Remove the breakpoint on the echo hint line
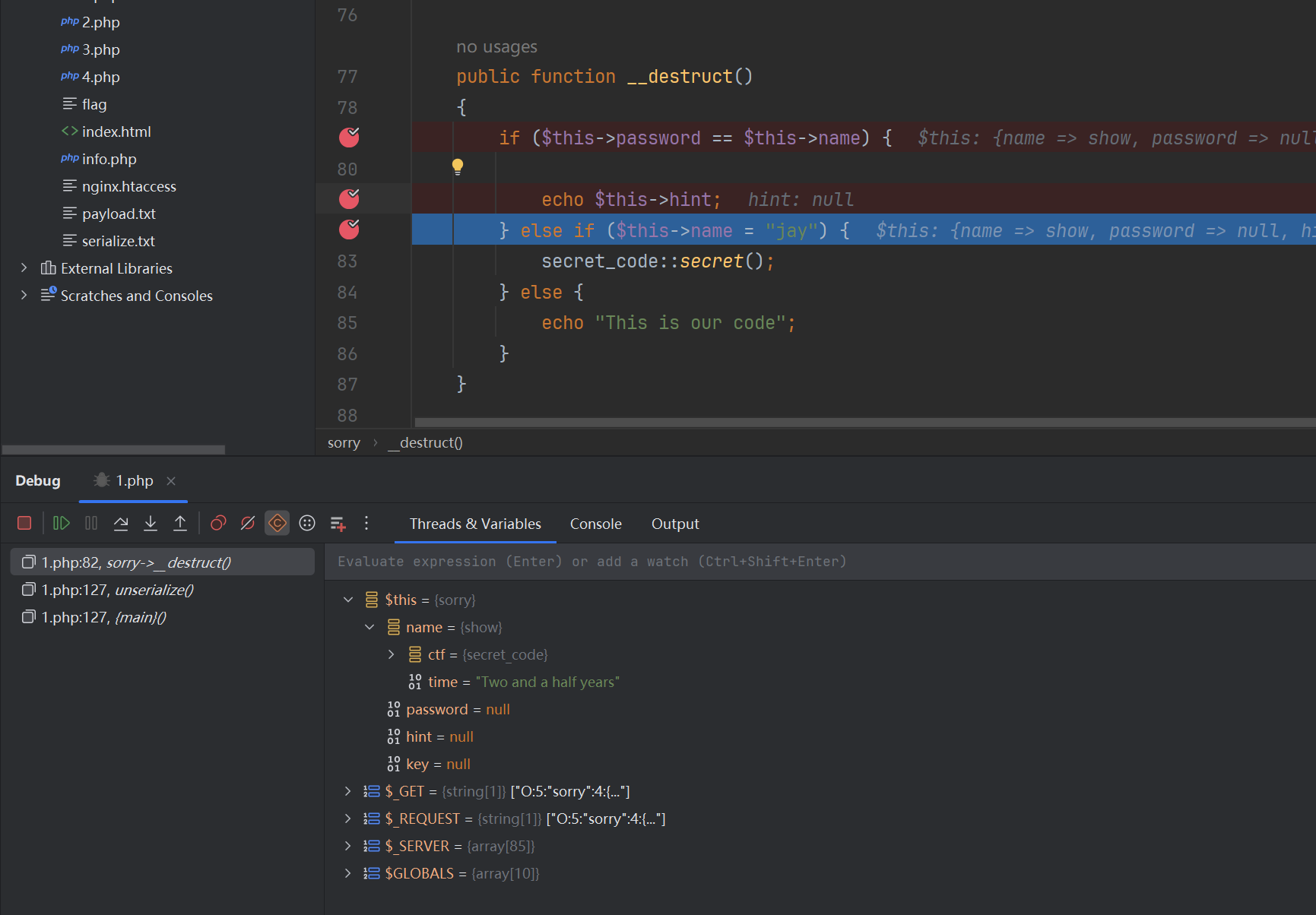The height and width of the screenshot is (915, 1316). (349, 199)
